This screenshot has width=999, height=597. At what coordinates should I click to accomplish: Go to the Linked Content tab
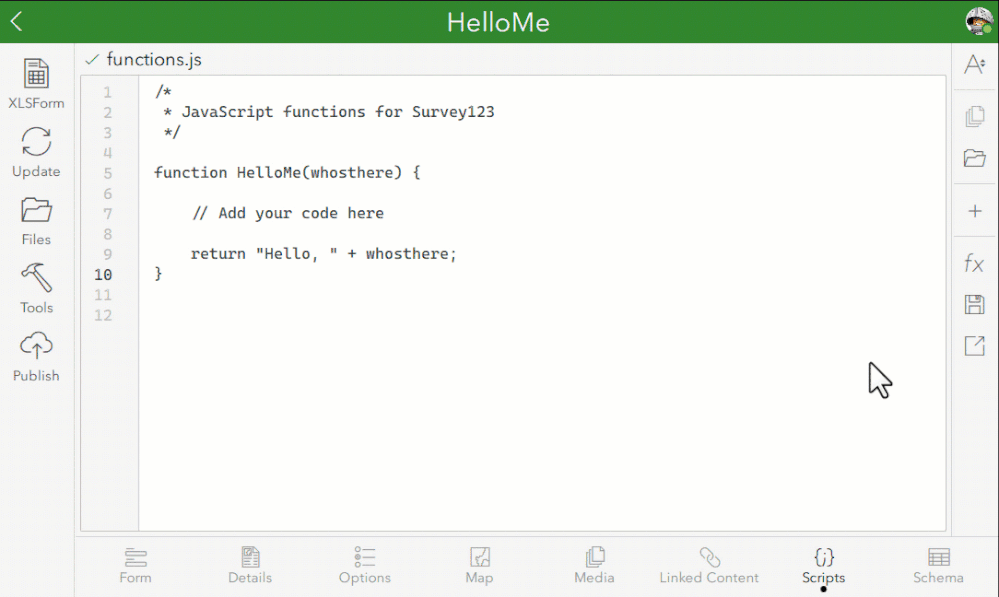tap(709, 565)
